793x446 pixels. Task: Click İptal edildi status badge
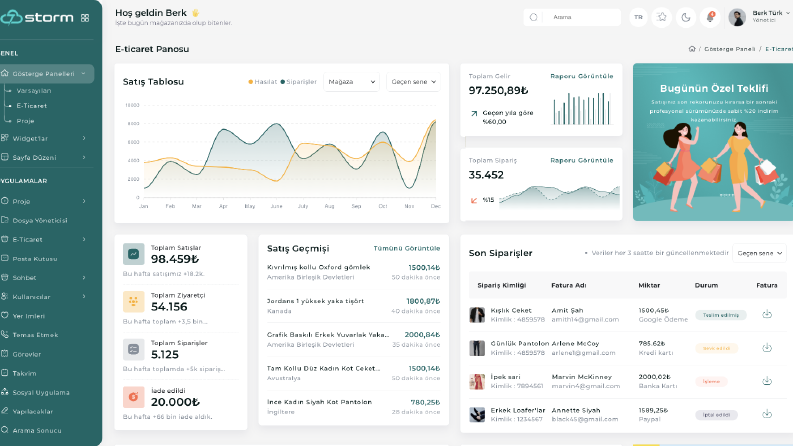(x=716, y=415)
